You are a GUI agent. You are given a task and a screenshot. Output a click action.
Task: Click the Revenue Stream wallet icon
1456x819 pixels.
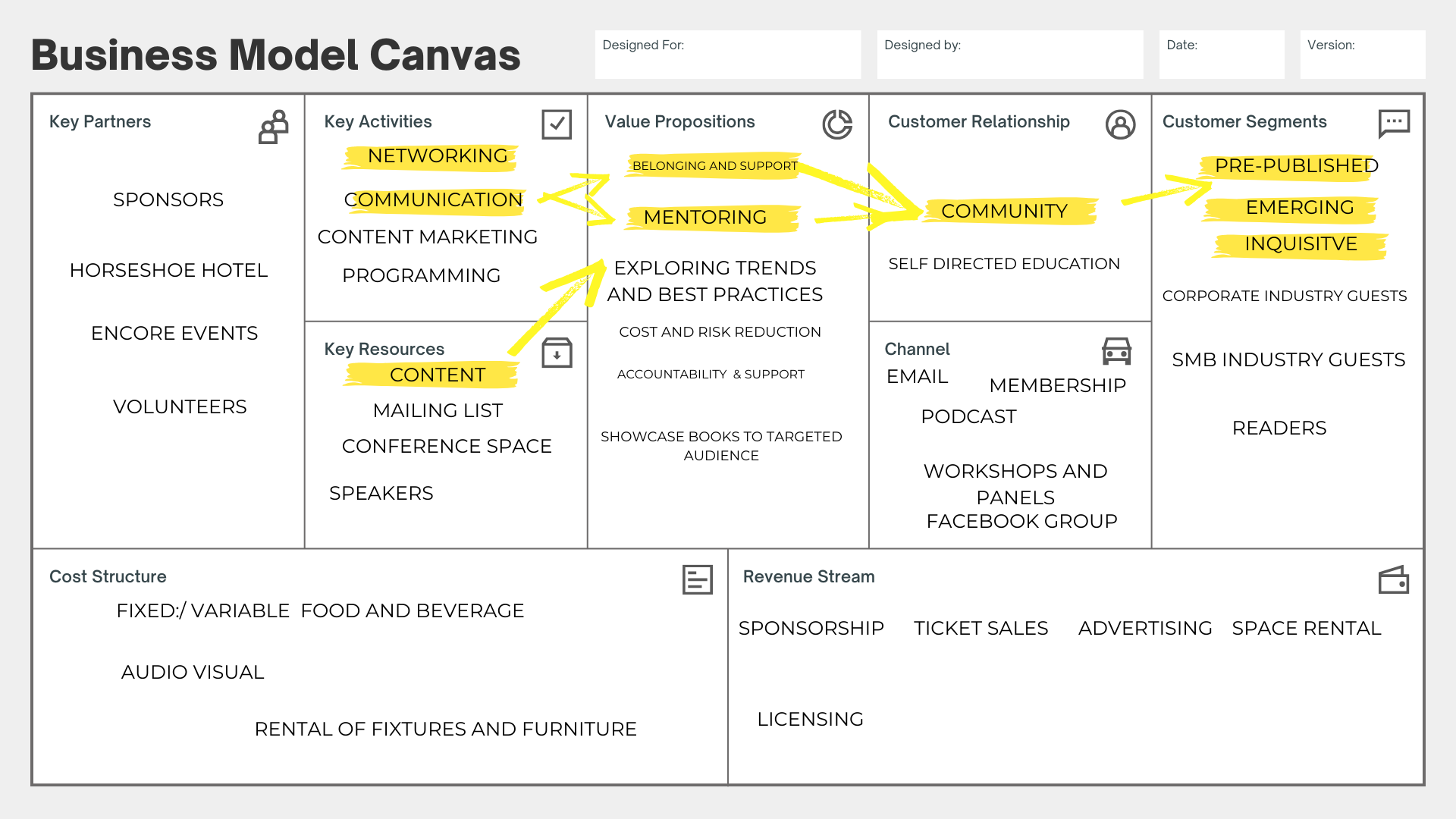pos(1394,580)
